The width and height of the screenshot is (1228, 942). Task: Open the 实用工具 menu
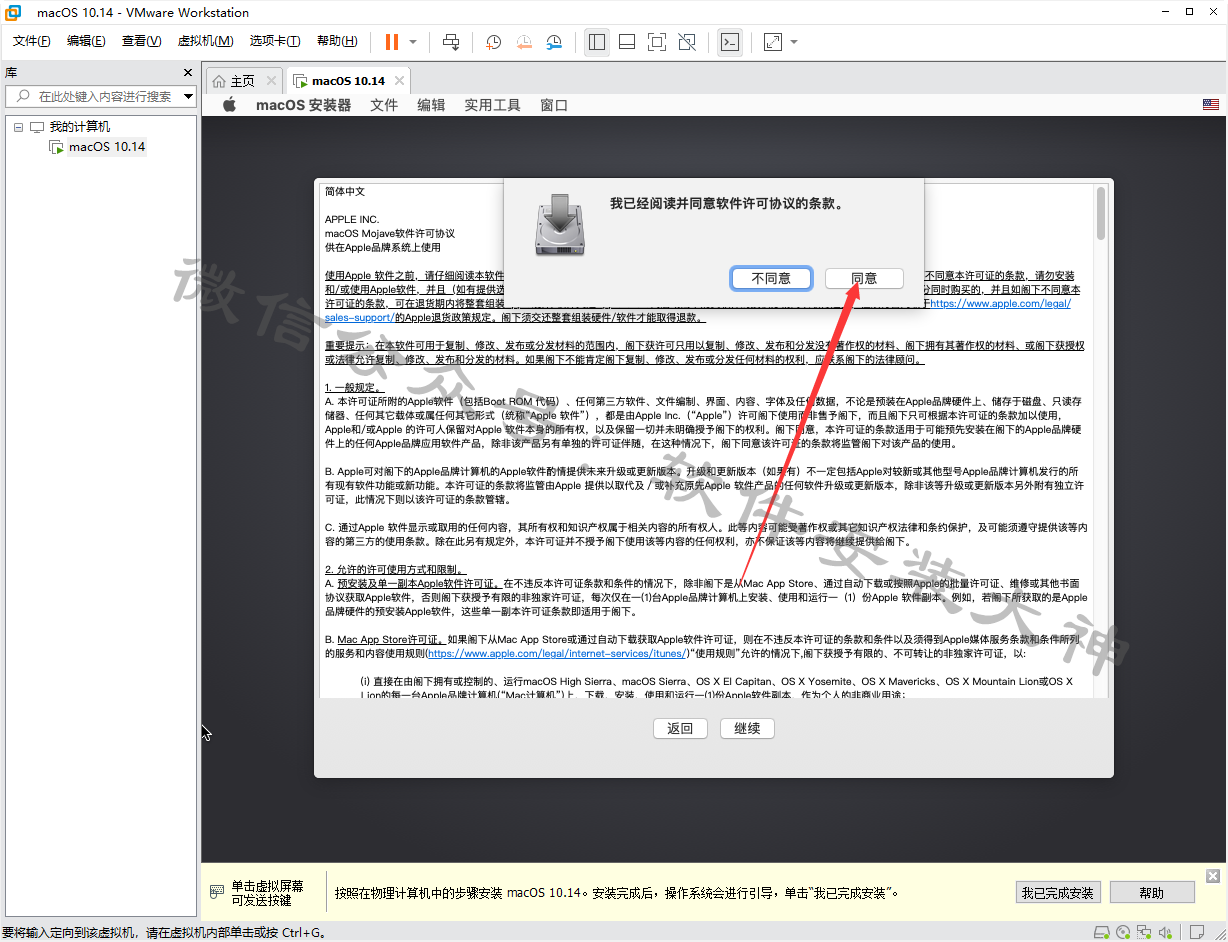pos(492,105)
